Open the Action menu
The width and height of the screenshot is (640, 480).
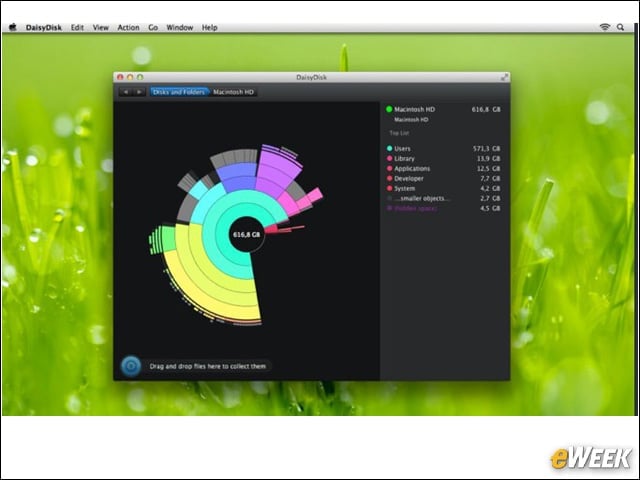click(128, 27)
